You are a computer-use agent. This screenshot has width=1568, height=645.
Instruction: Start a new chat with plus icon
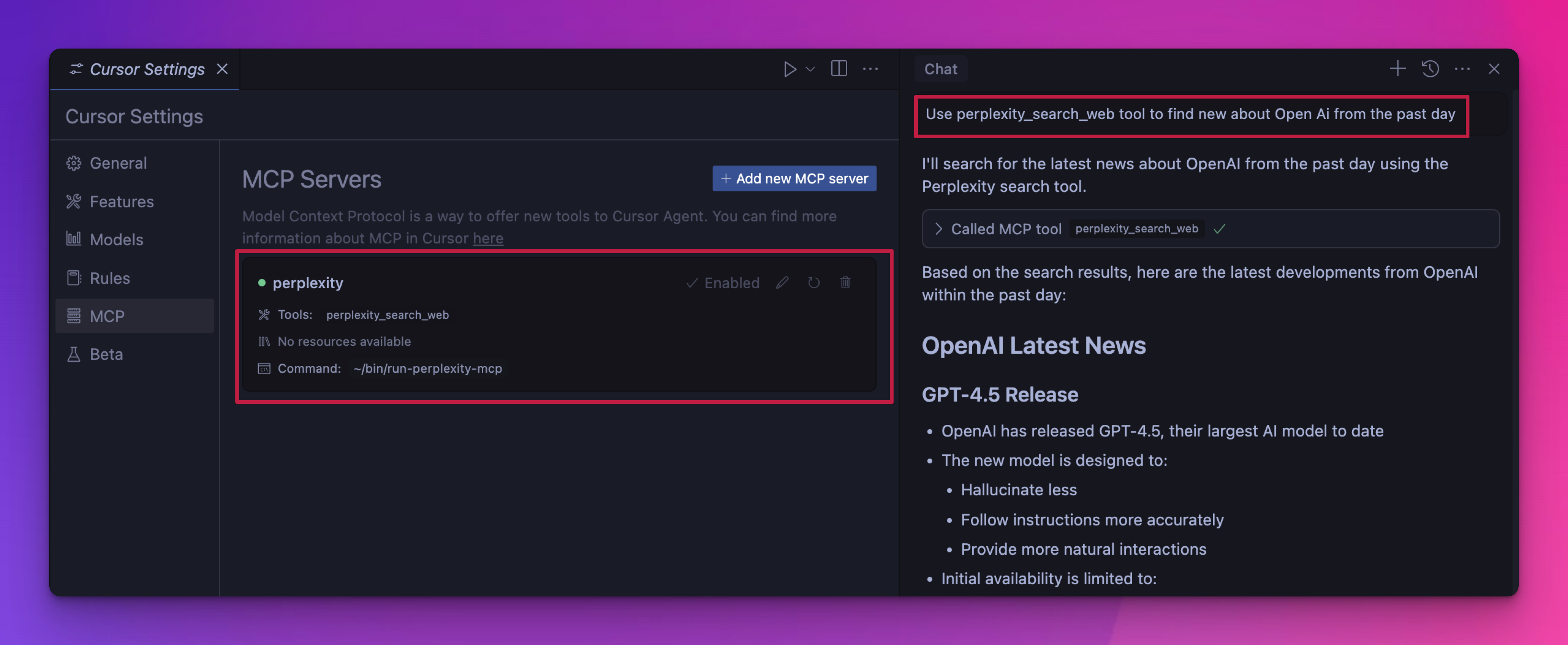[1398, 69]
